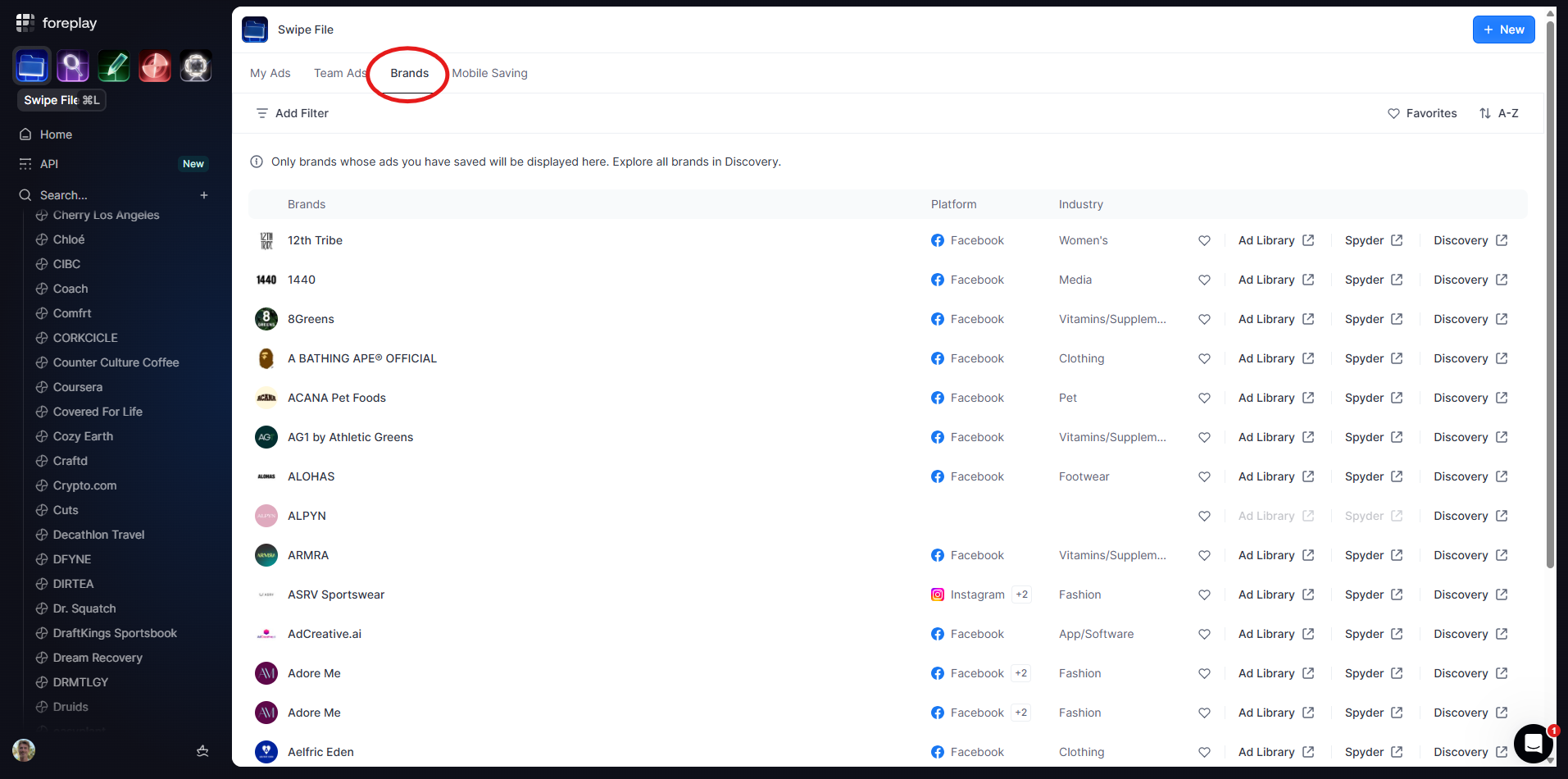
Task: Open Ad Library for Aelfric Eden
Action: point(1276,752)
